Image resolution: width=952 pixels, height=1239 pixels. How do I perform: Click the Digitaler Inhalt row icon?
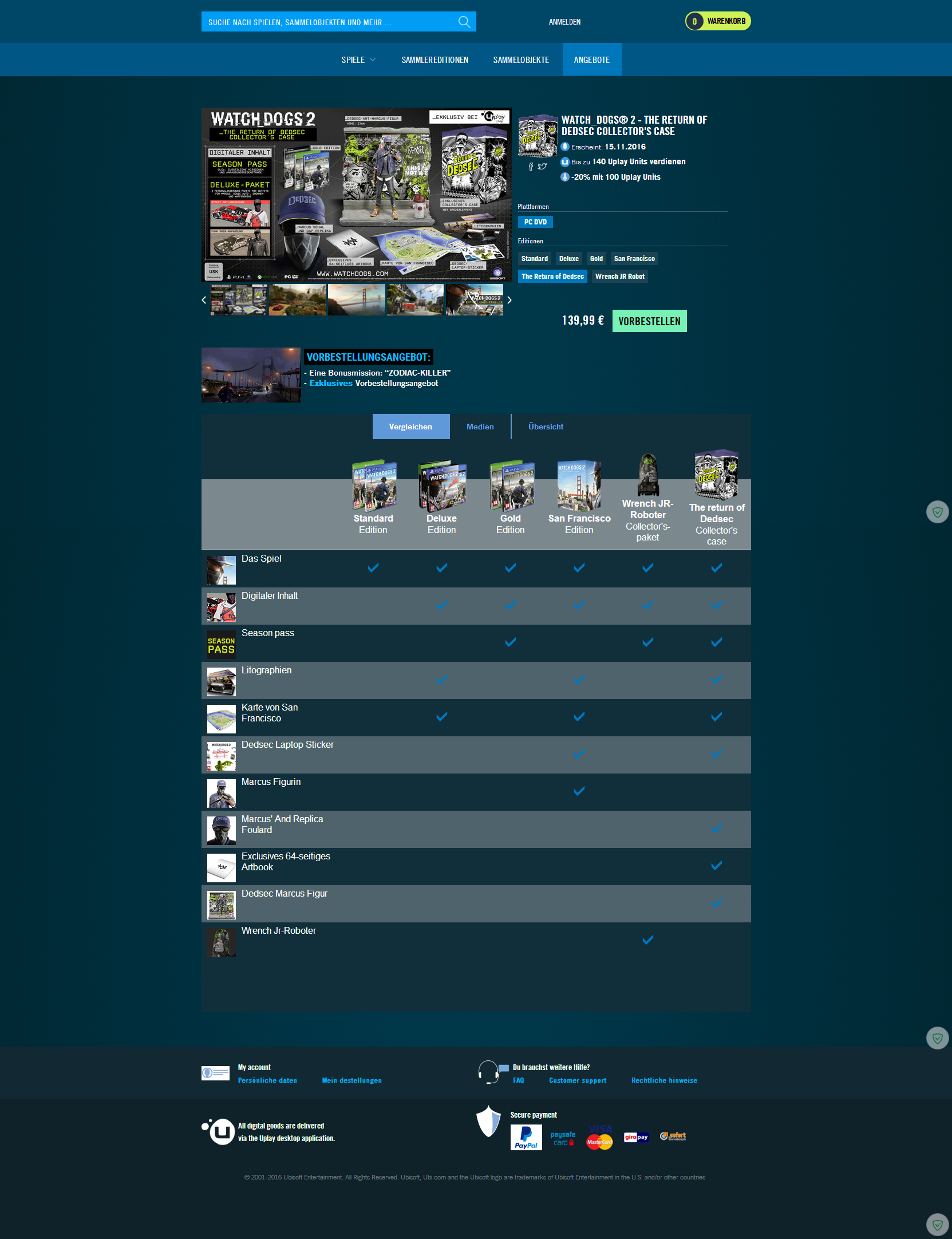click(x=222, y=607)
